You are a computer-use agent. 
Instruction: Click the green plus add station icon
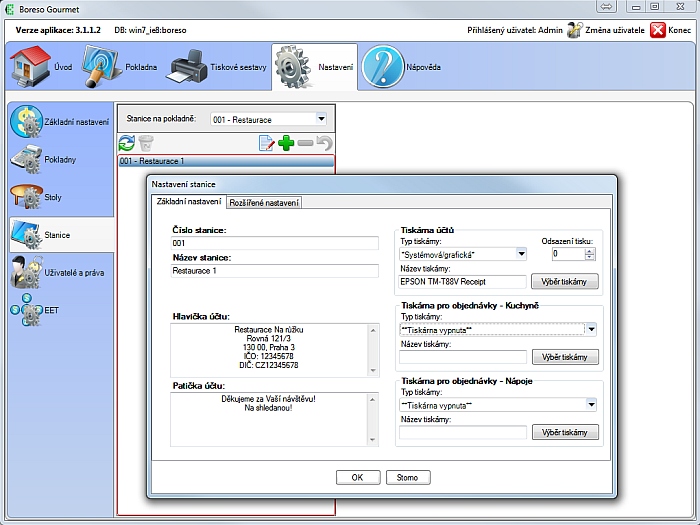286,144
